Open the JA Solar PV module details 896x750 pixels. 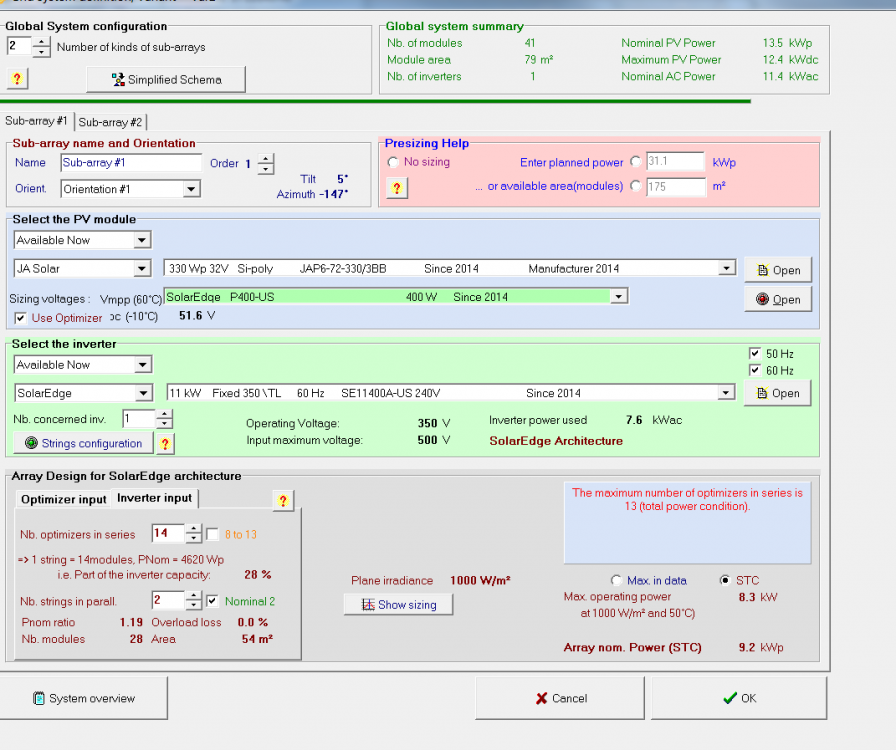pyautogui.click(x=777, y=270)
